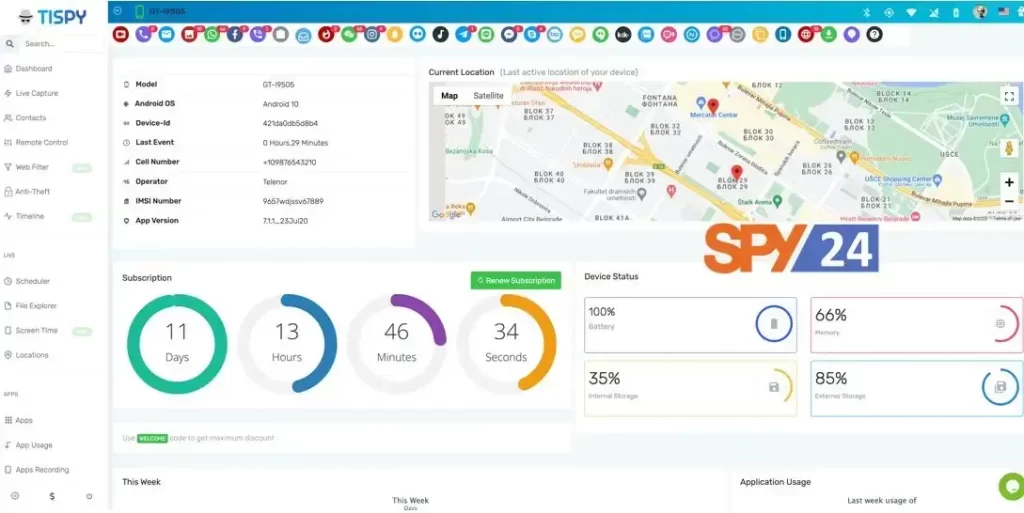Click the 66% Memory status card
Image resolution: width=1024 pixels, height=513 pixels.
pyautogui.click(x=916, y=325)
